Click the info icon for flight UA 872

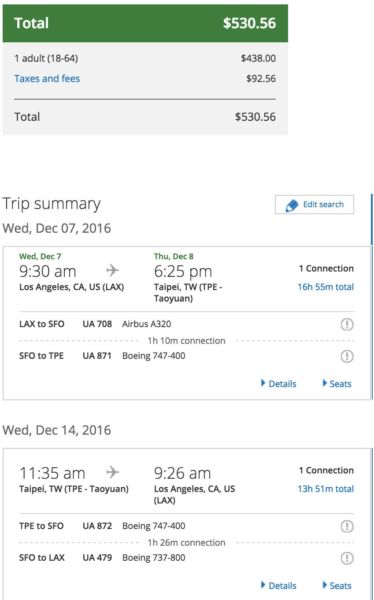tap(347, 527)
